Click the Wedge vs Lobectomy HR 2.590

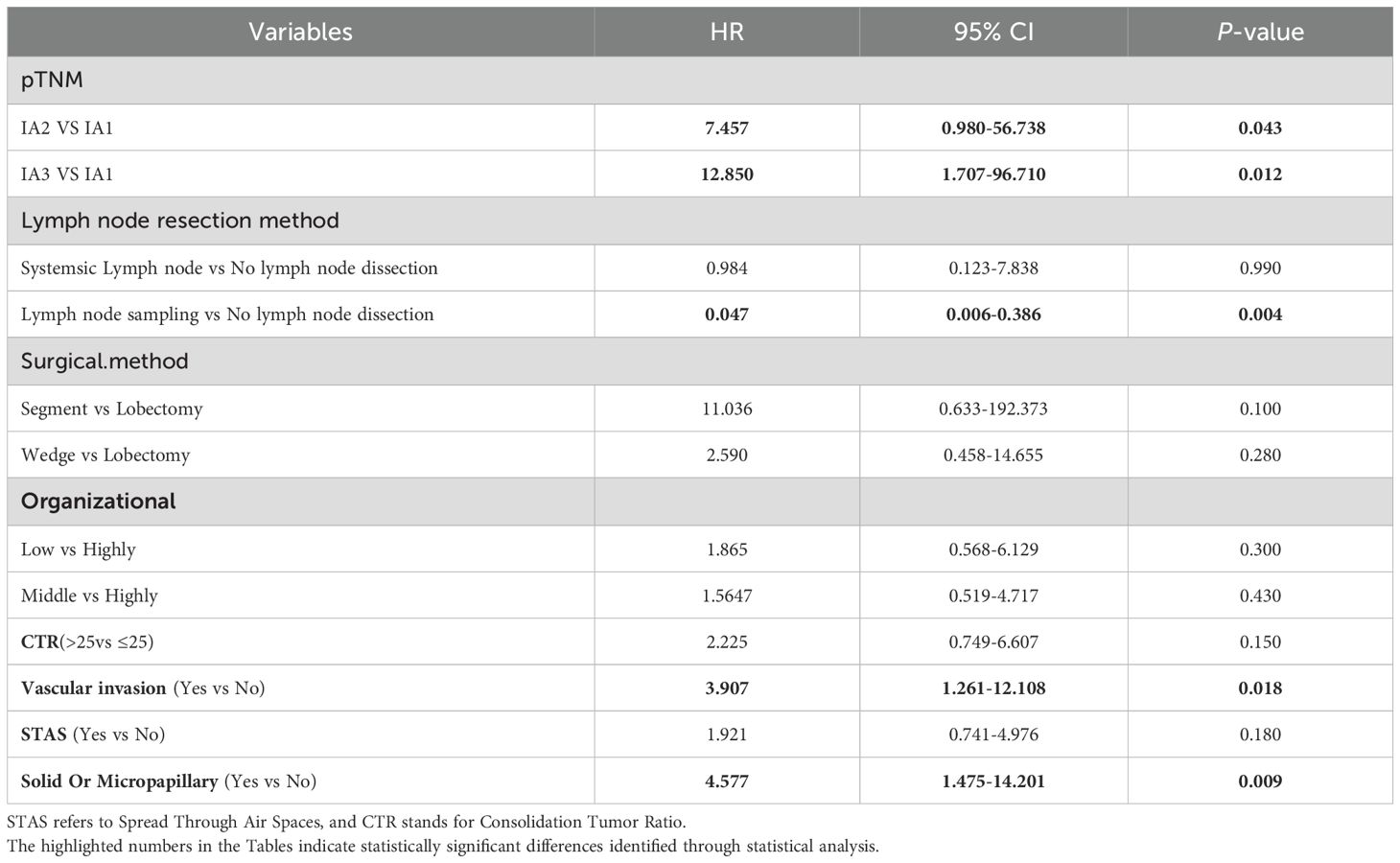pyautogui.click(x=727, y=455)
